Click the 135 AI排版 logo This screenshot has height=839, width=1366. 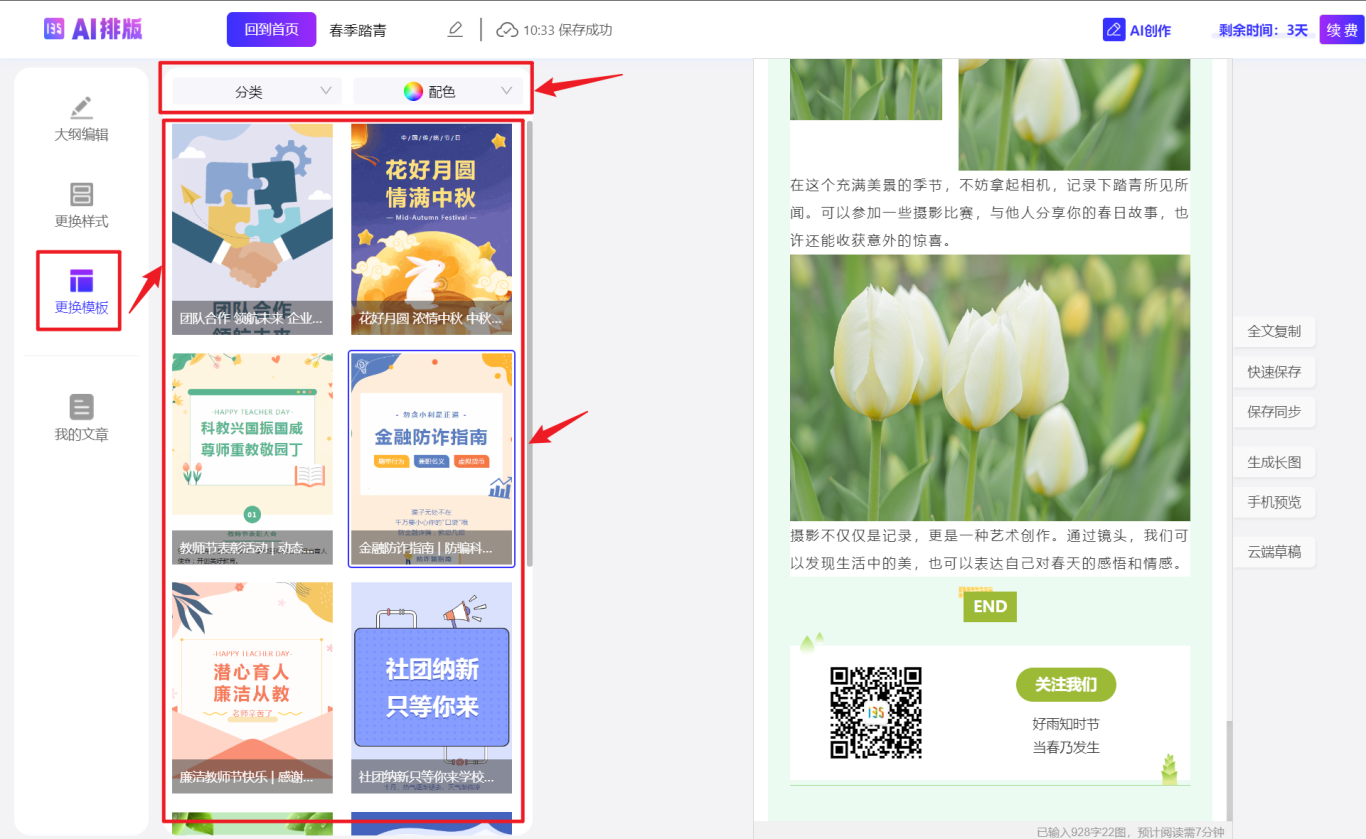[x=93, y=29]
